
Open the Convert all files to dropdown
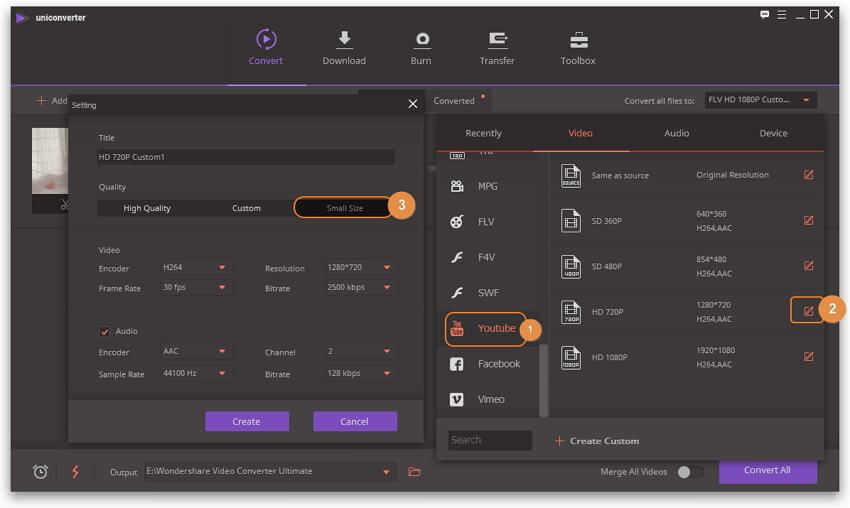(760, 100)
